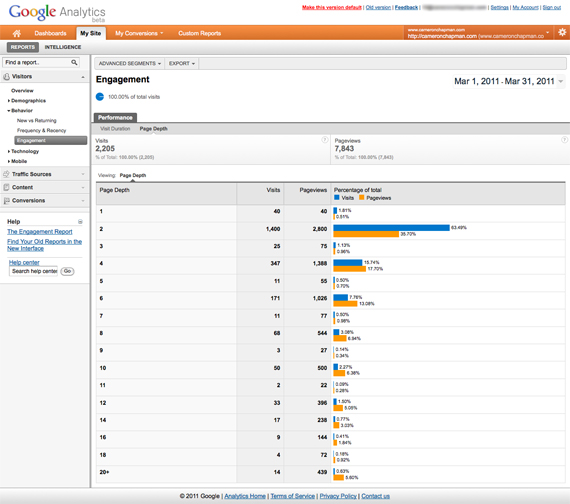Click the Sign out link
Viewport: 570px width, 504px height.
(552, 7)
